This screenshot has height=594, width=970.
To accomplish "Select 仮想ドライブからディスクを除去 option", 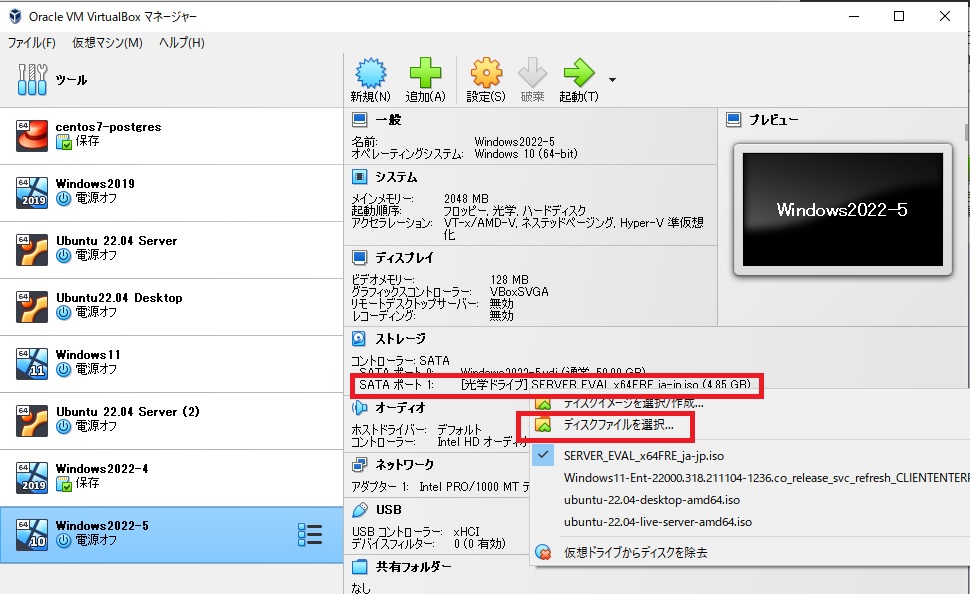I will (x=635, y=552).
